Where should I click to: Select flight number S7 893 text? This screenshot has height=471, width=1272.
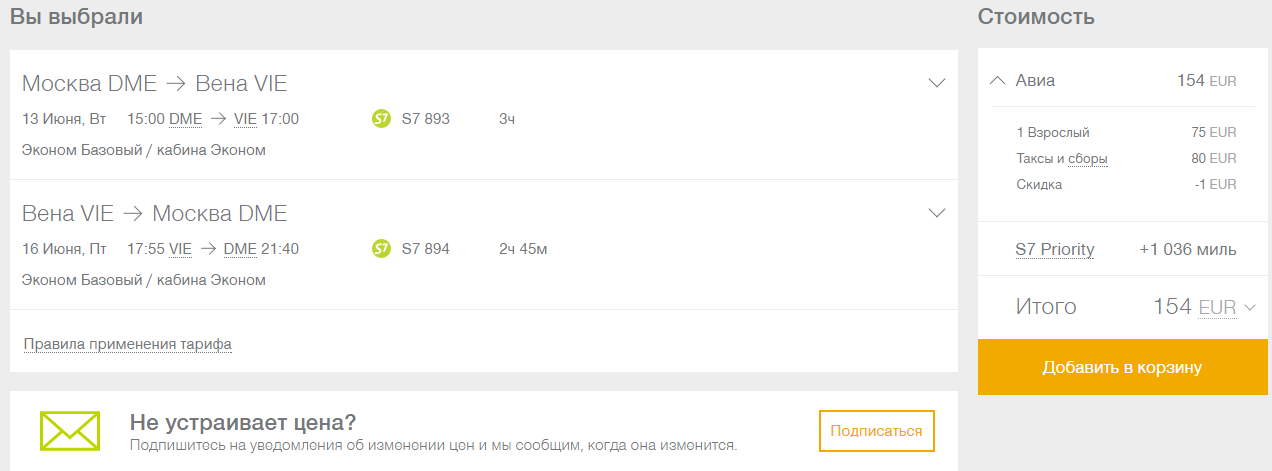(426, 119)
